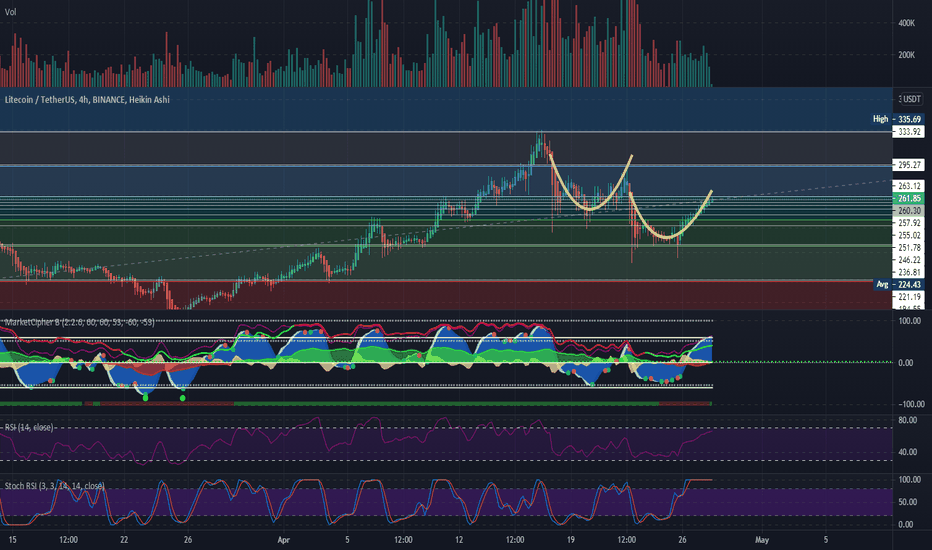Click the 333.92 price label
This screenshot has width=932, height=550.
[909, 131]
